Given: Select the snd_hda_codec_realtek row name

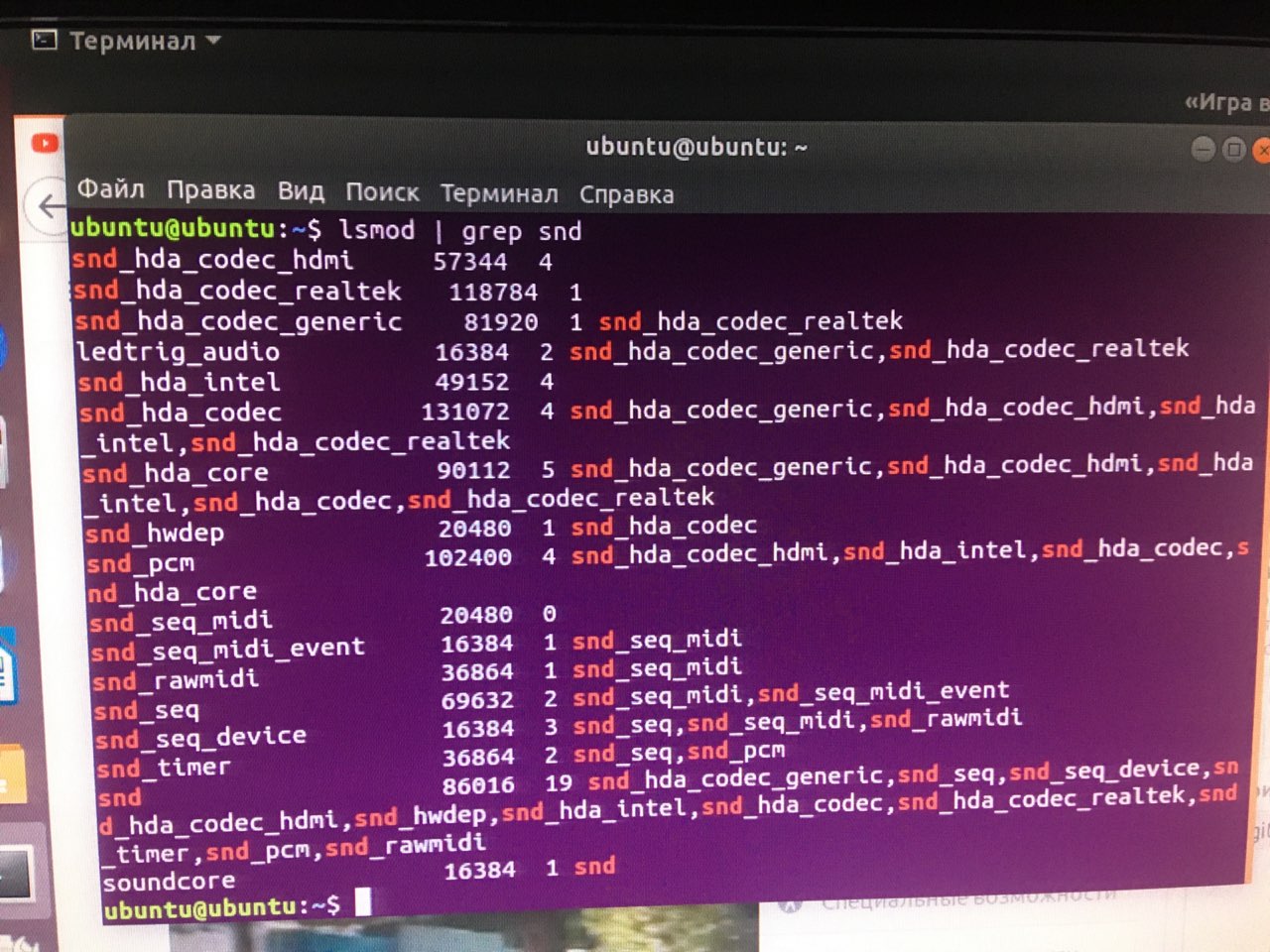Looking at the screenshot, I should (x=237, y=291).
